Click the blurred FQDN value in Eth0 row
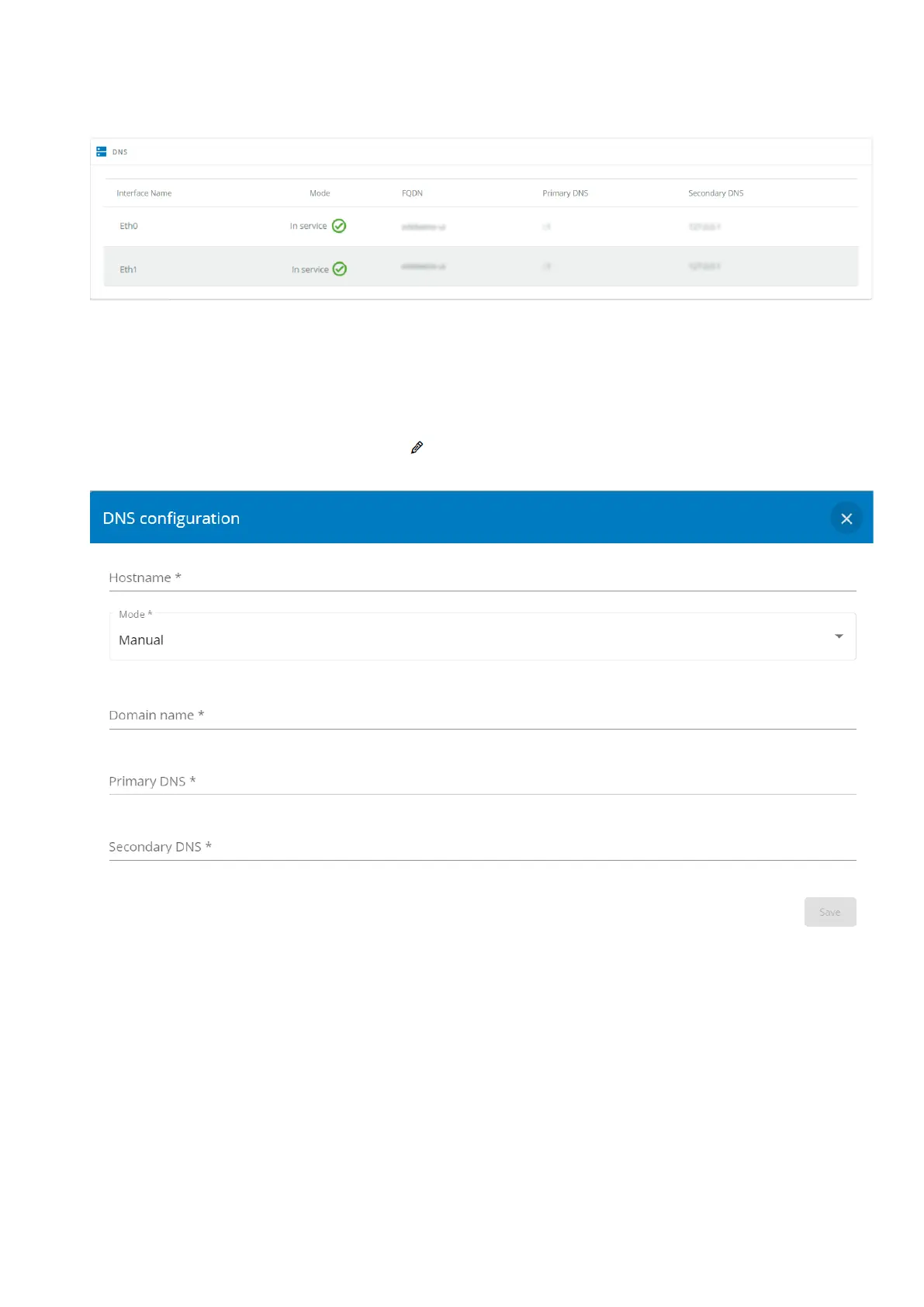 pyautogui.click(x=424, y=227)
